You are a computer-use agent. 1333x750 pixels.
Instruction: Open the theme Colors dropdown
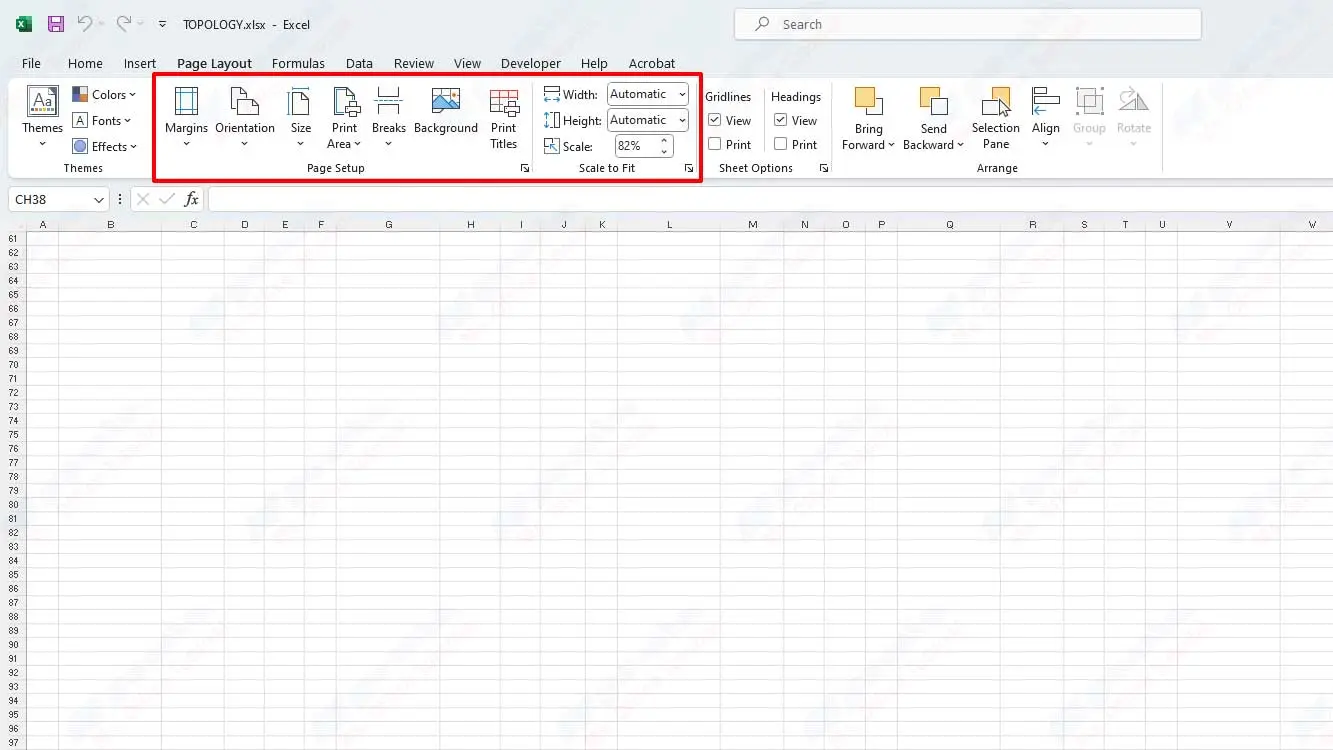pyautogui.click(x=105, y=95)
